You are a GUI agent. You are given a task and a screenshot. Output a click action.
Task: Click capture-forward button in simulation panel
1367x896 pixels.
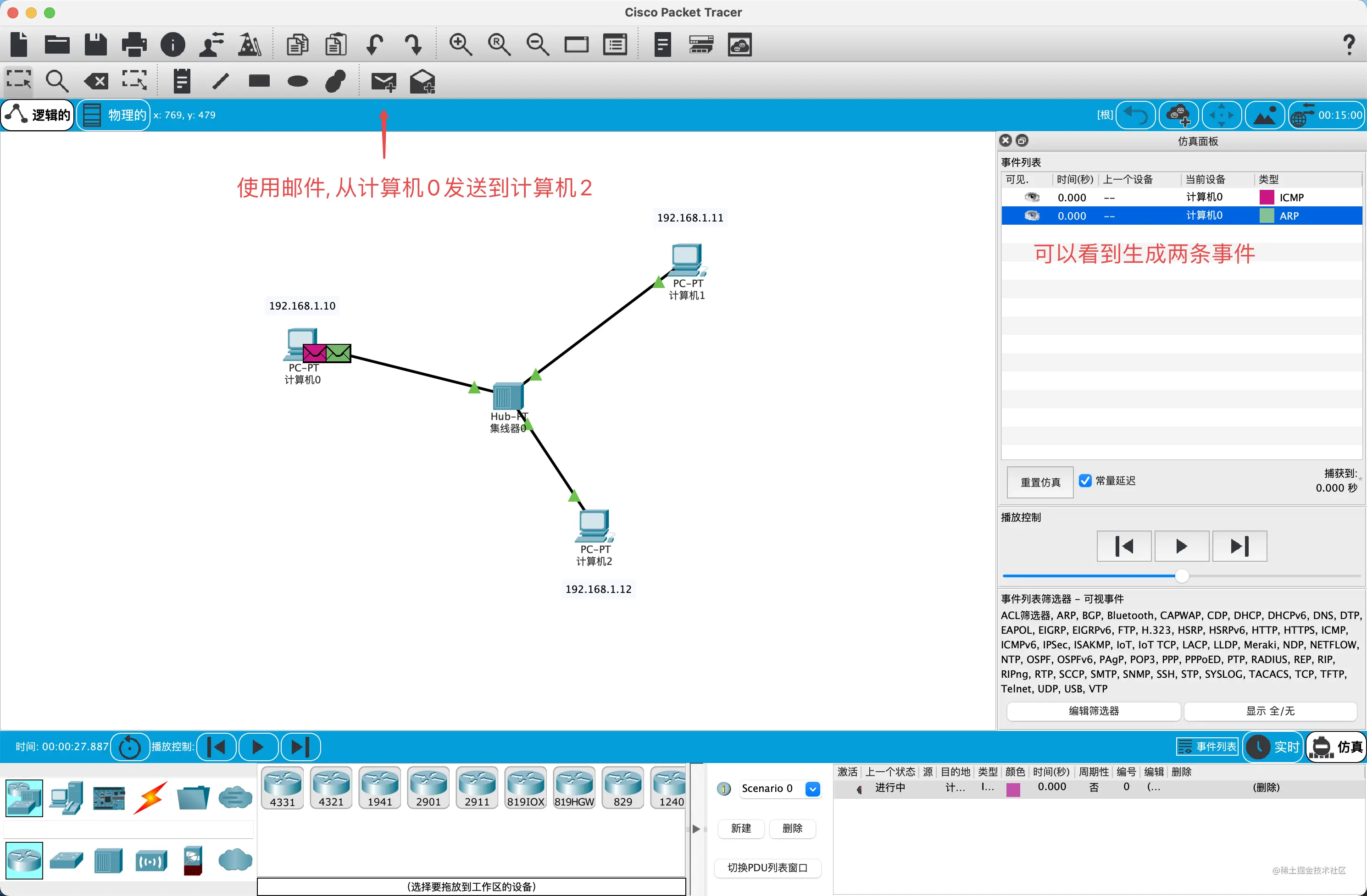(1239, 546)
